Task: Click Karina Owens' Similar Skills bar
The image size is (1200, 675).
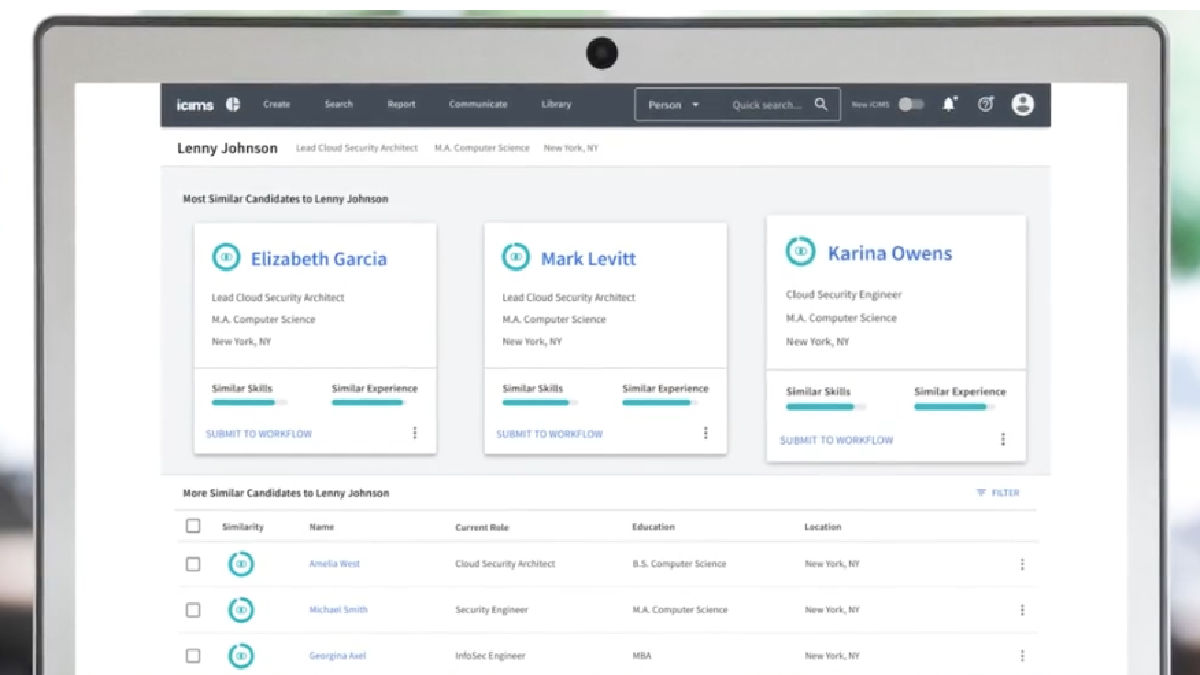Action: (x=826, y=407)
